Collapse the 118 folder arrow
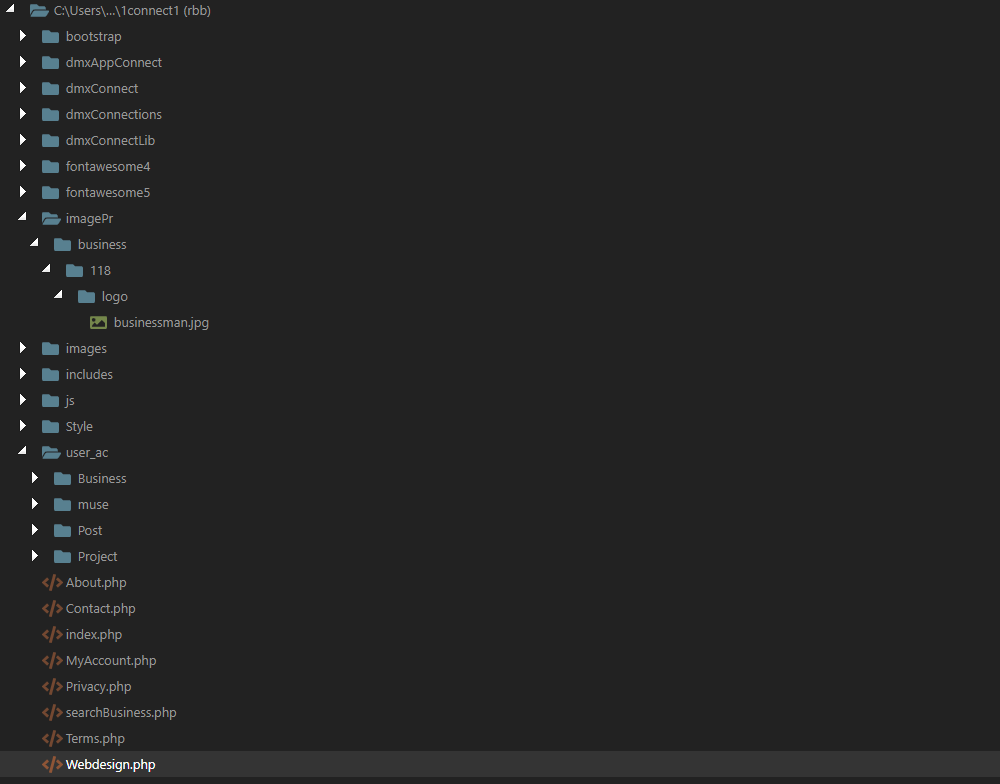This screenshot has width=1000, height=784. [x=47, y=269]
